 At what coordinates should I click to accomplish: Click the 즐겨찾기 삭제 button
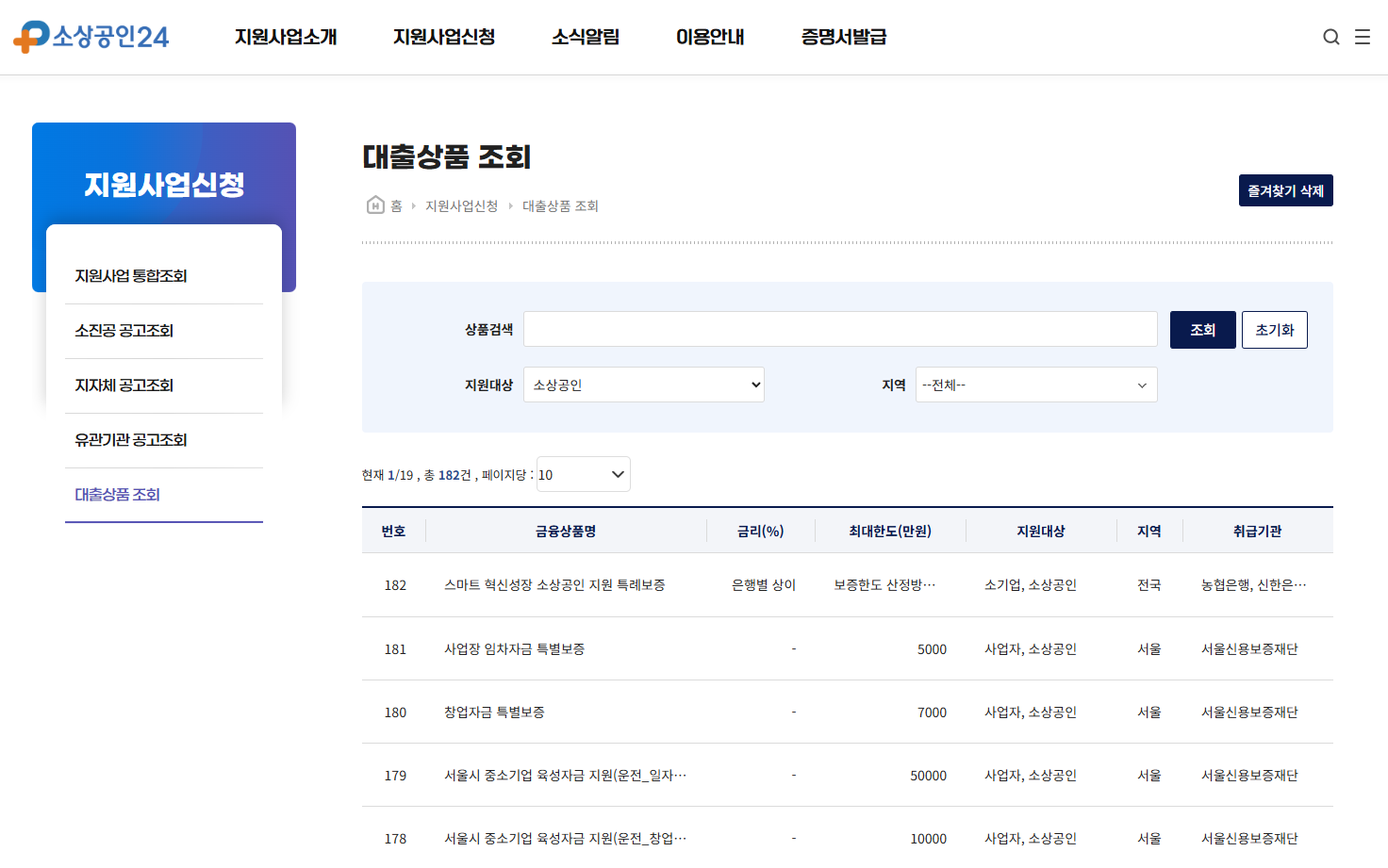[x=1285, y=189]
